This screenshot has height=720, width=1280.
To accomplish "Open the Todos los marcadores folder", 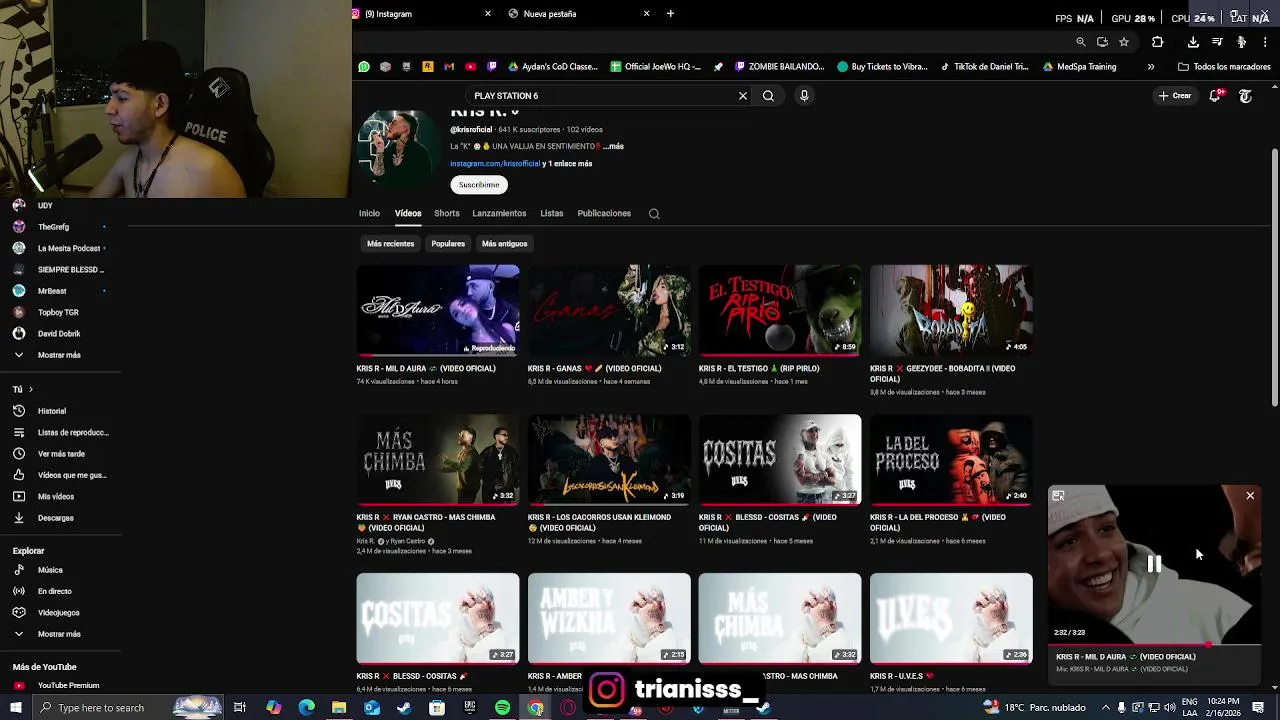I will coord(1224,67).
